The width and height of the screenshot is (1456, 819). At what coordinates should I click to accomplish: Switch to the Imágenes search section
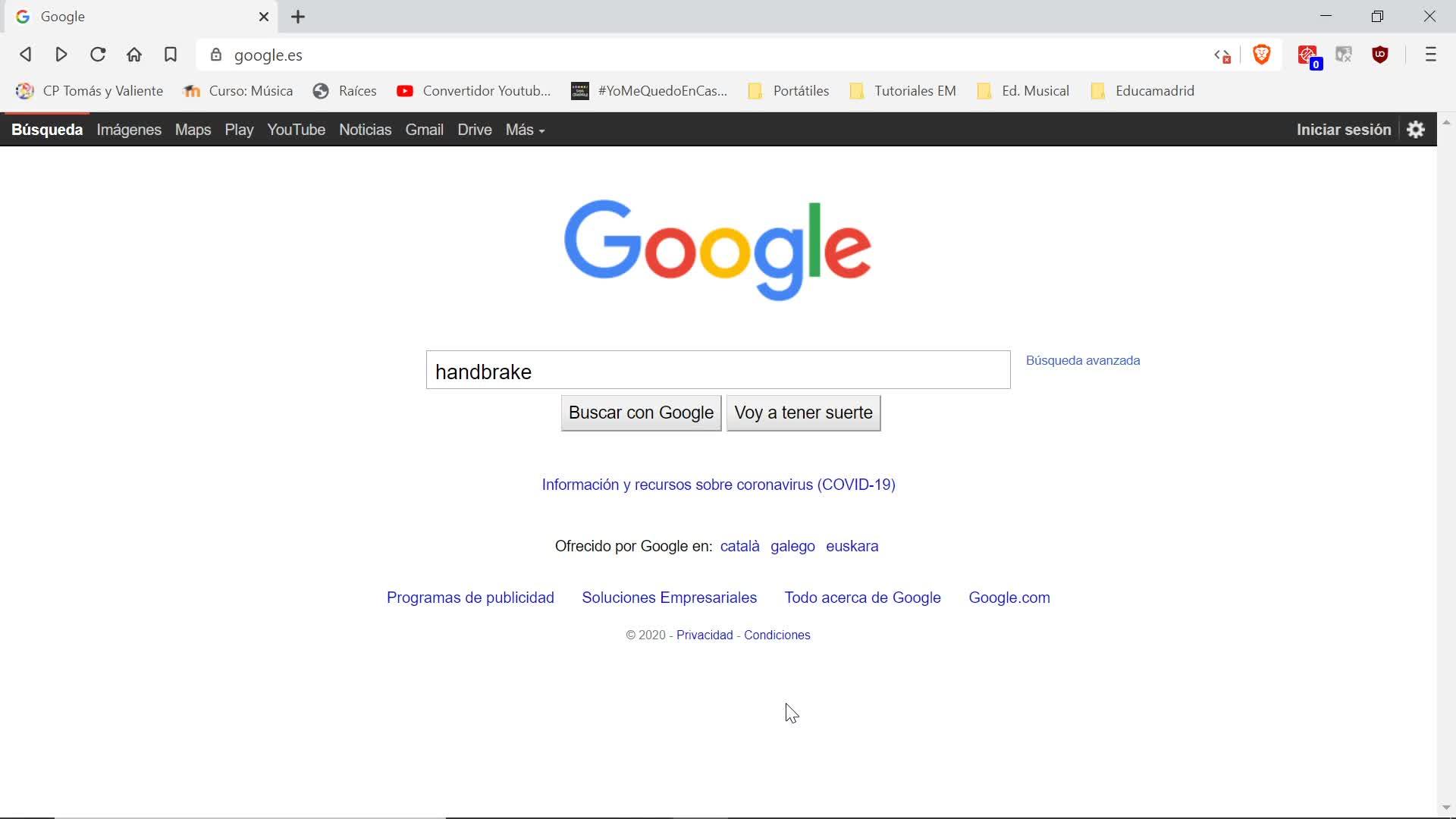coord(129,130)
